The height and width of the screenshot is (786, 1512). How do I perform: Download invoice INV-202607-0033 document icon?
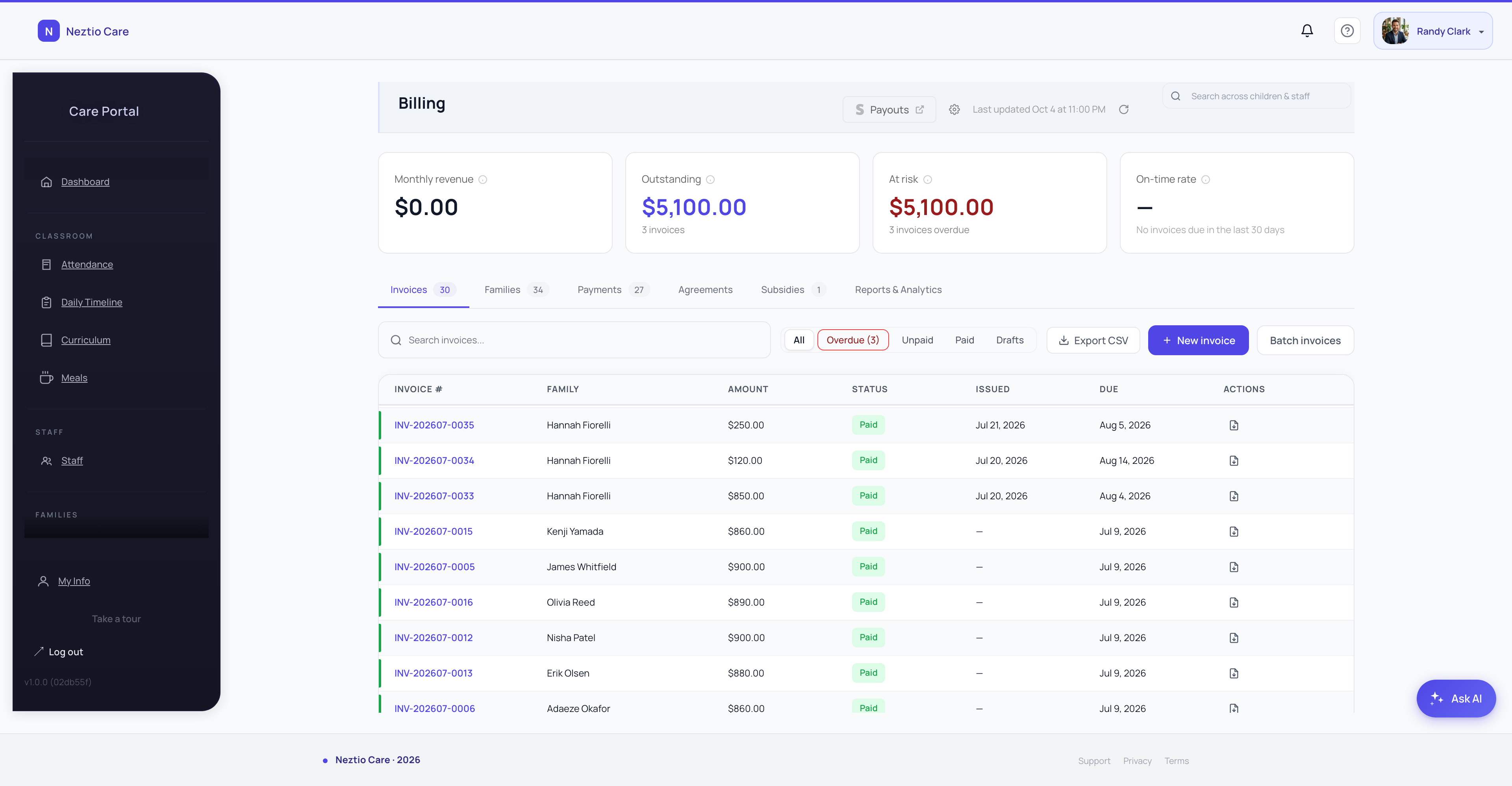tap(1234, 497)
